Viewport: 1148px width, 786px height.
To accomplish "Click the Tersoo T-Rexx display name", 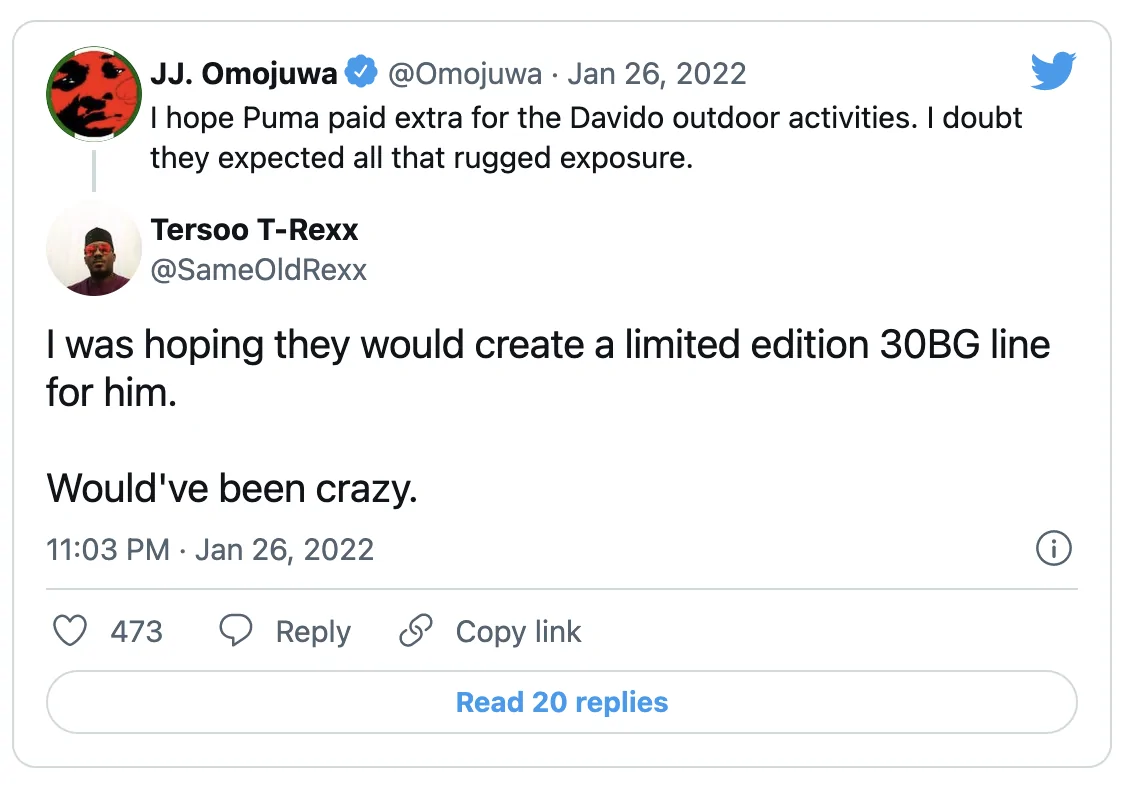I will [254, 230].
